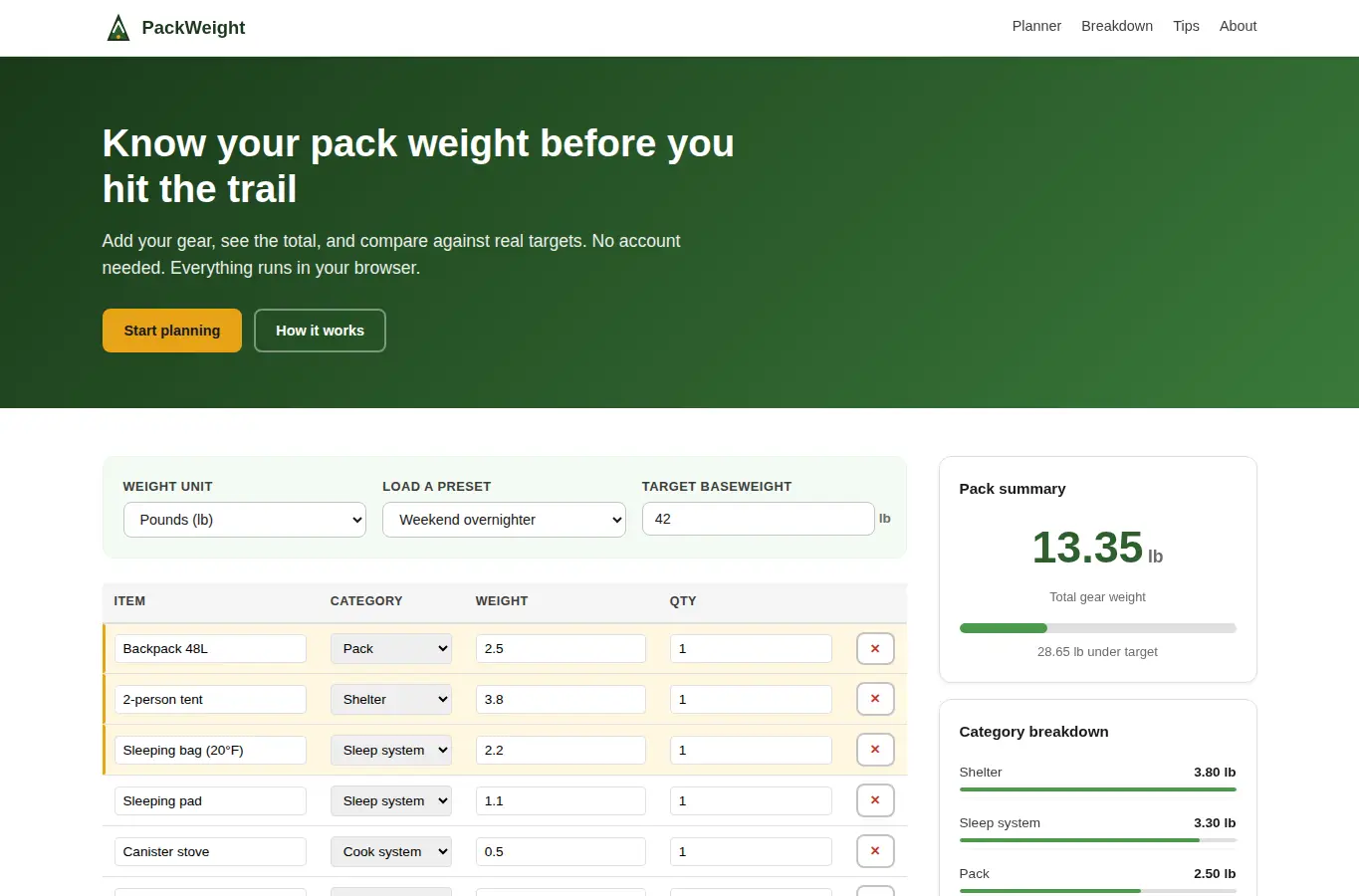The height and width of the screenshot is (896, 1359).
Task: Click the Shelter 3.80 lb value
Action: pos(1215,773)
